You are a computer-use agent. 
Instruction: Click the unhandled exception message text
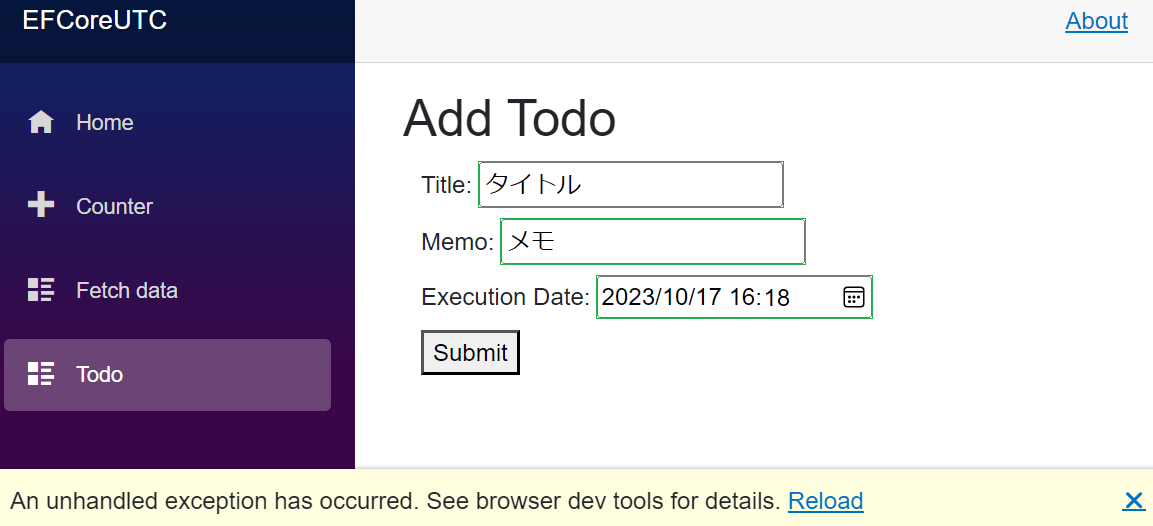click(x=395, y=501)
